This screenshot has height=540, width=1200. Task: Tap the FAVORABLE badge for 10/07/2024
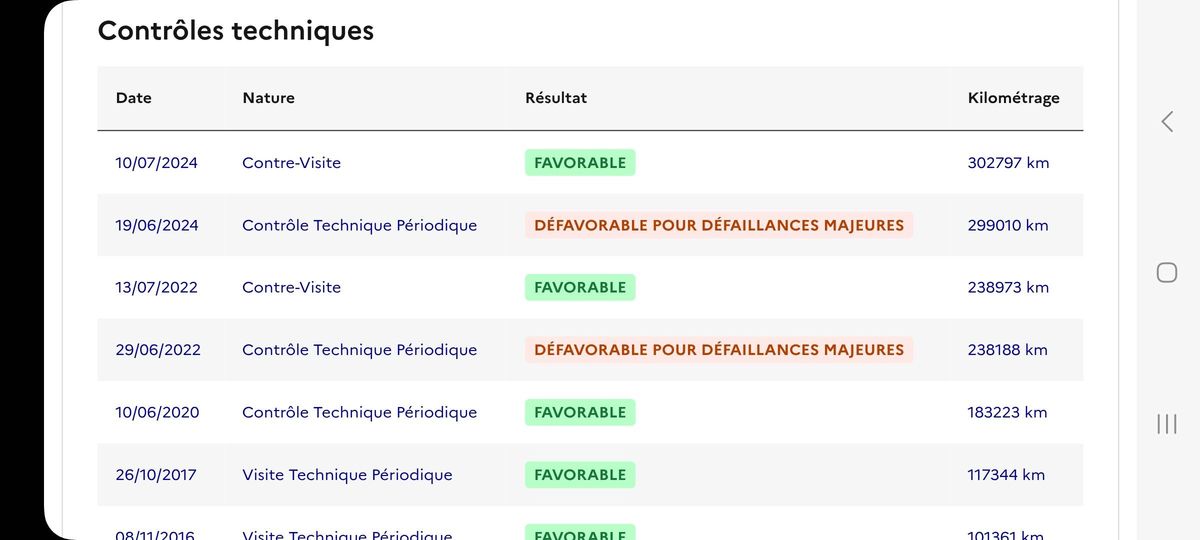580,163
